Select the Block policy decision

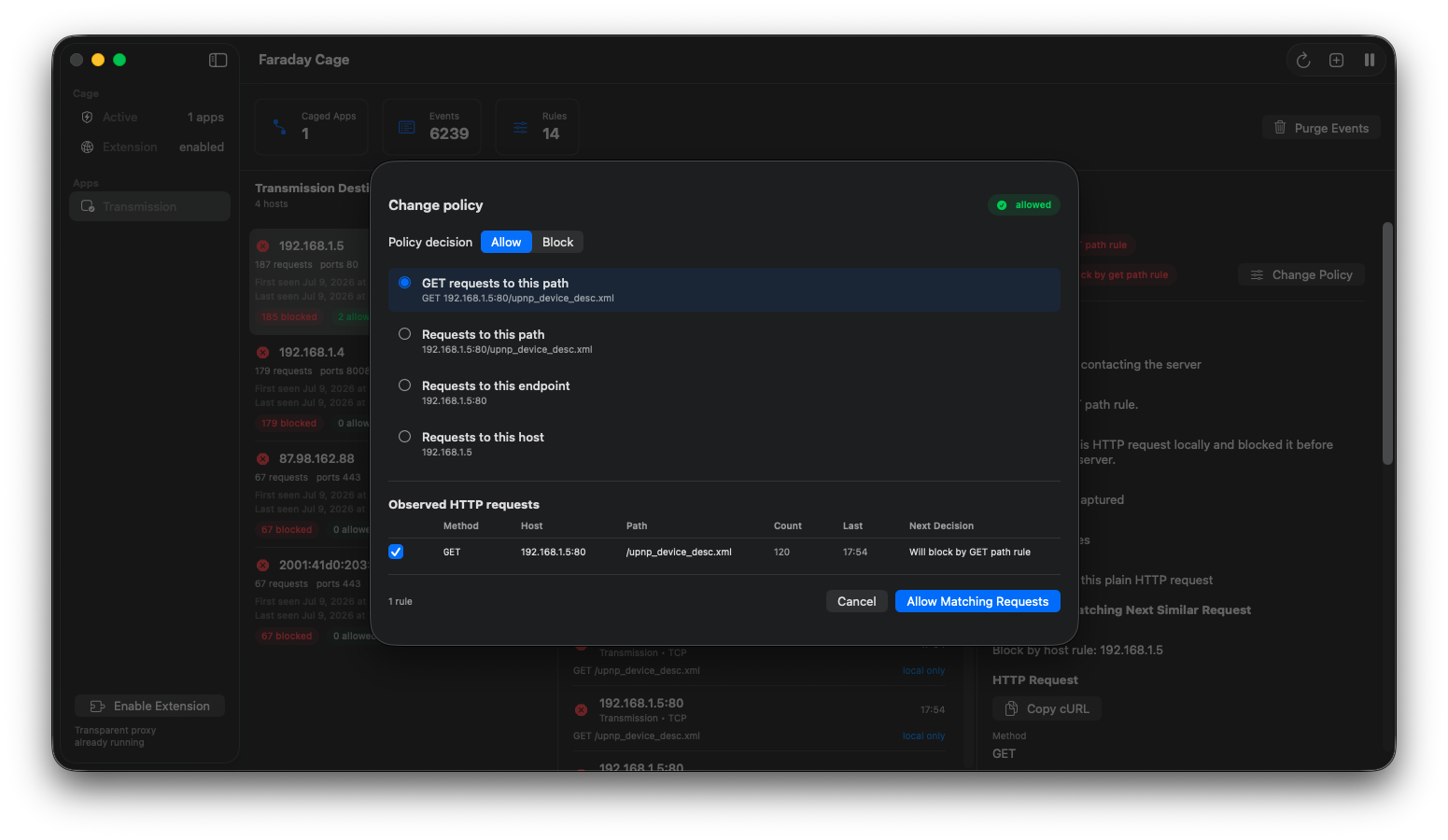[x=558, y=242]
